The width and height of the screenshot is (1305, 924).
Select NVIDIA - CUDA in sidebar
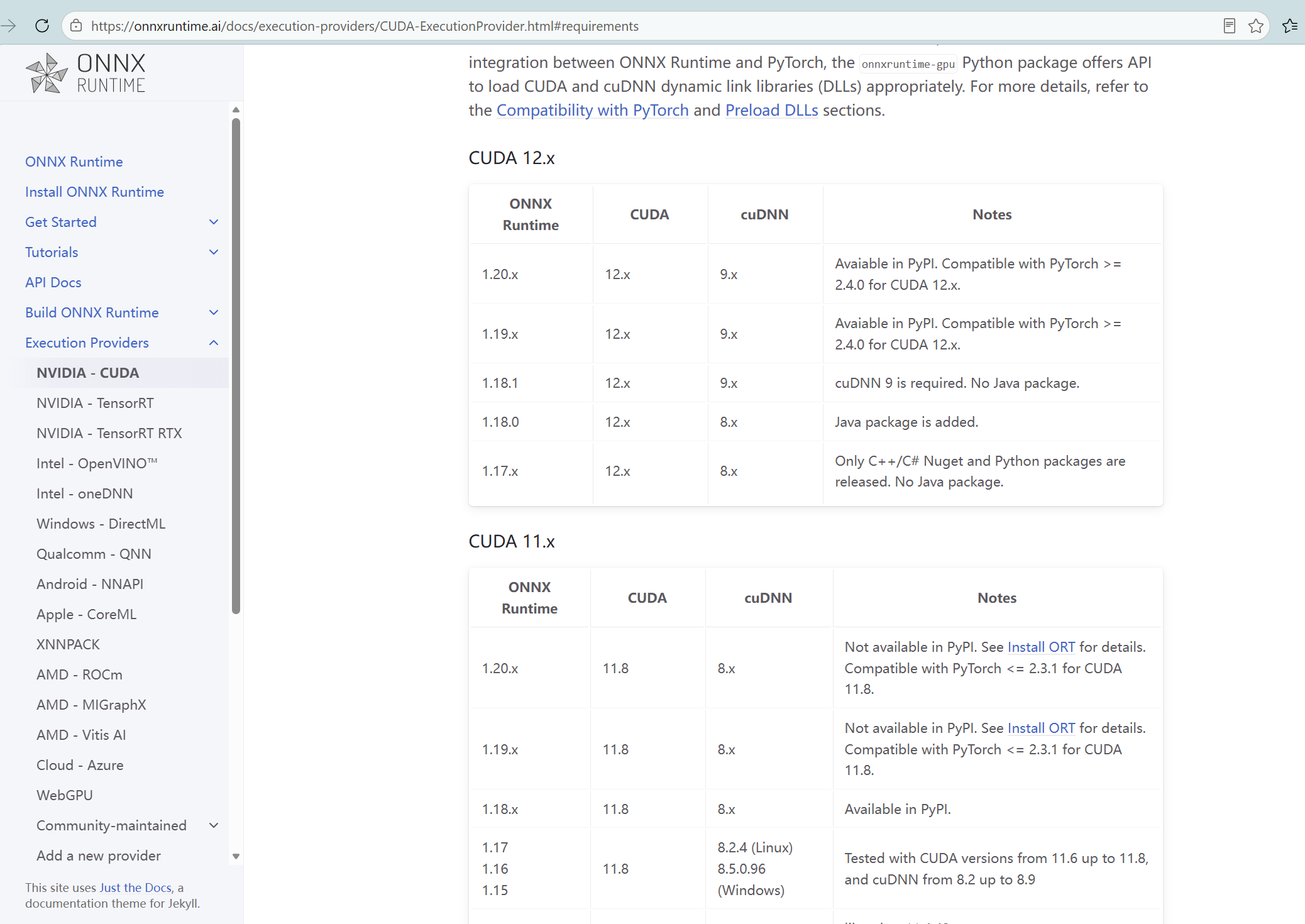point(88,373)
